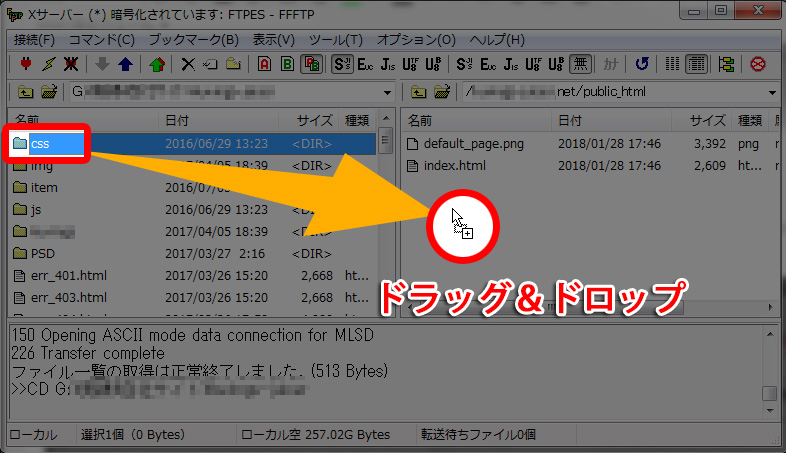Click the Refresh file list icon
The width and height of the screenshot is (786, 453).
[x=642, y=64]
